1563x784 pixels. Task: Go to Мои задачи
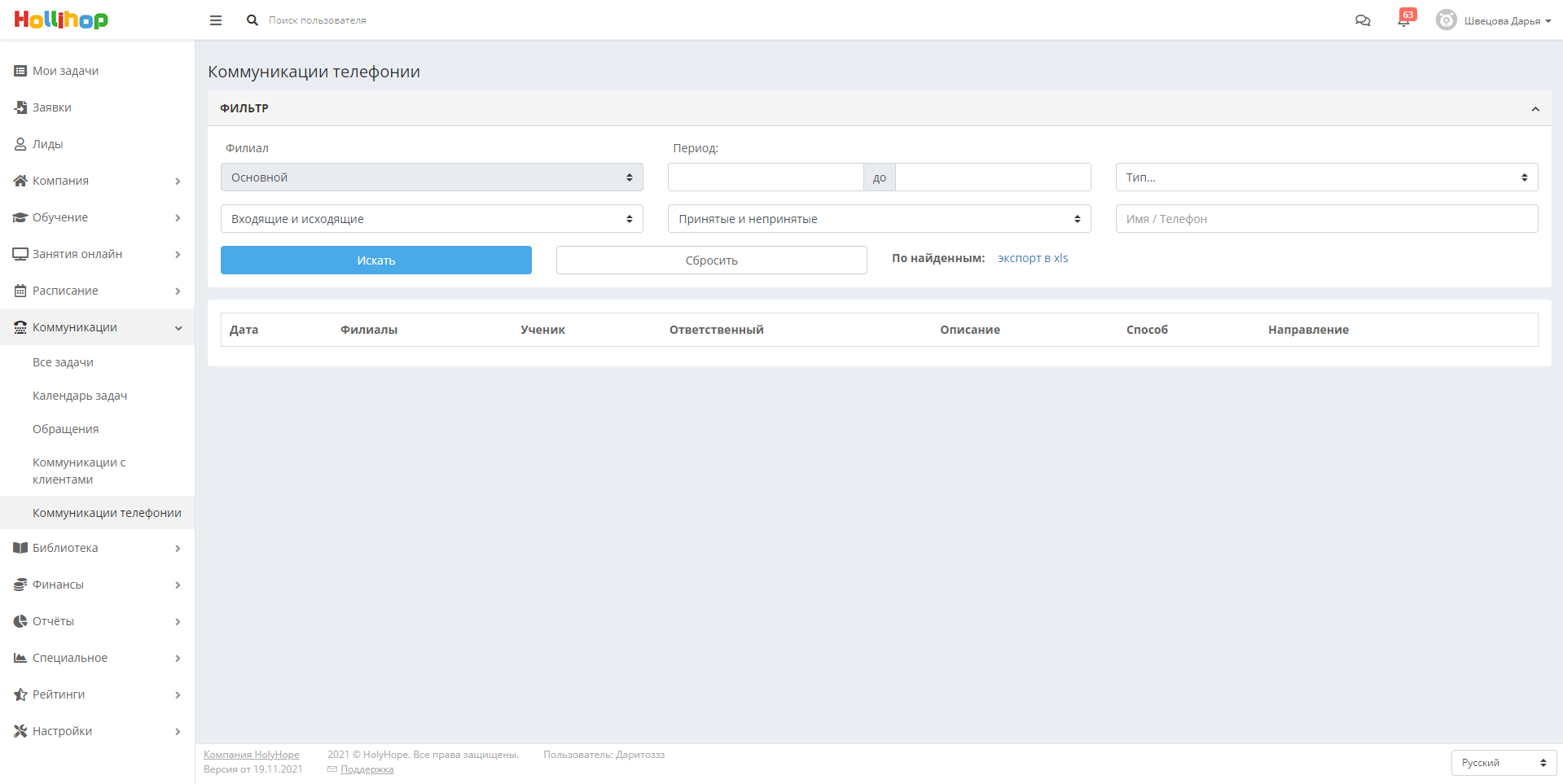click(x=97, y=71)
